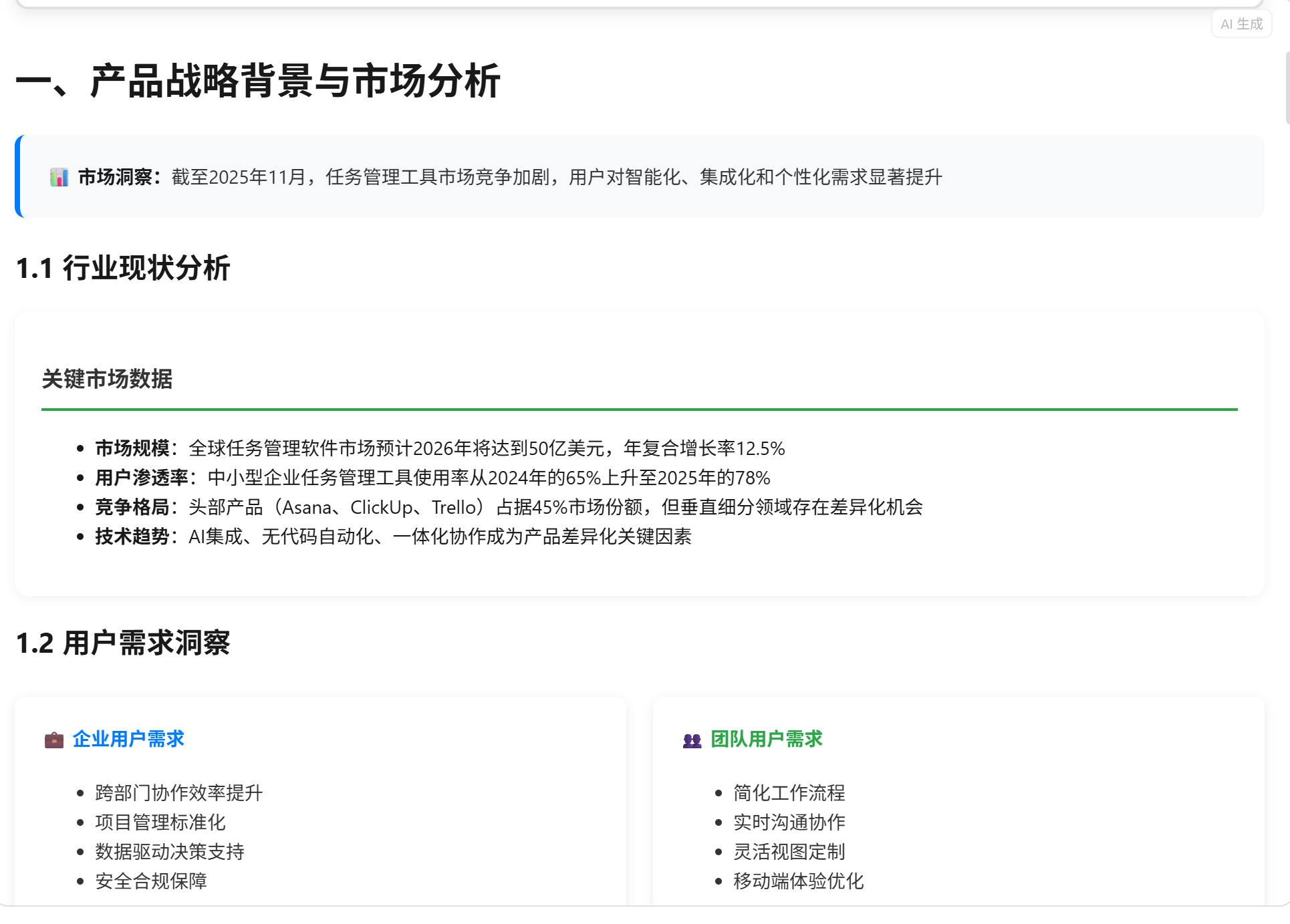The width and height of the screenshot is (1290, 924).
Task: Click the people icon next to 团队用户需求
Action: tap(690, 739)
